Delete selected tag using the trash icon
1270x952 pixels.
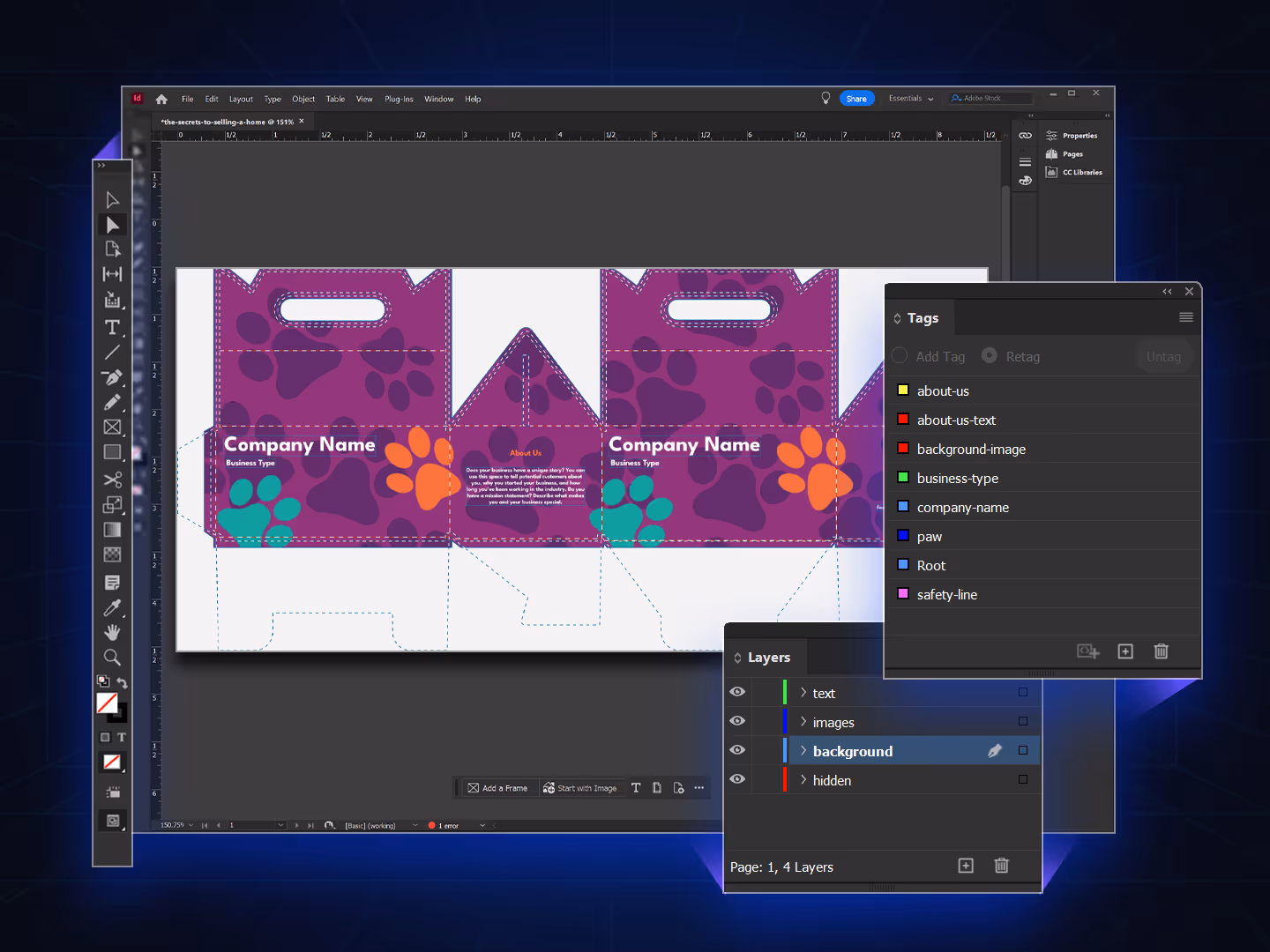[1161, 651]
